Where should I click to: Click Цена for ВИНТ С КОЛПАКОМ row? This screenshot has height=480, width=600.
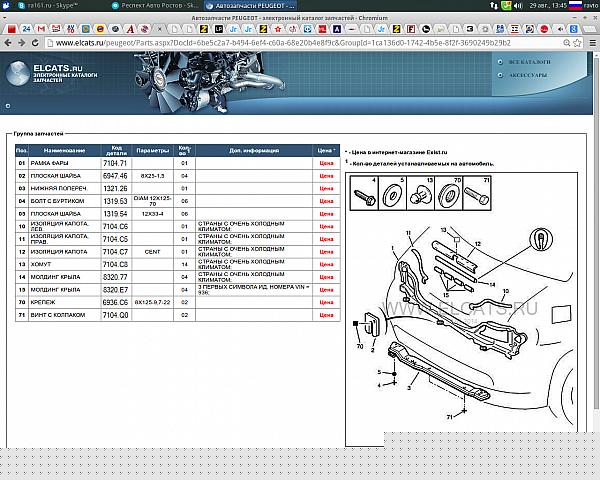(326, 315)
